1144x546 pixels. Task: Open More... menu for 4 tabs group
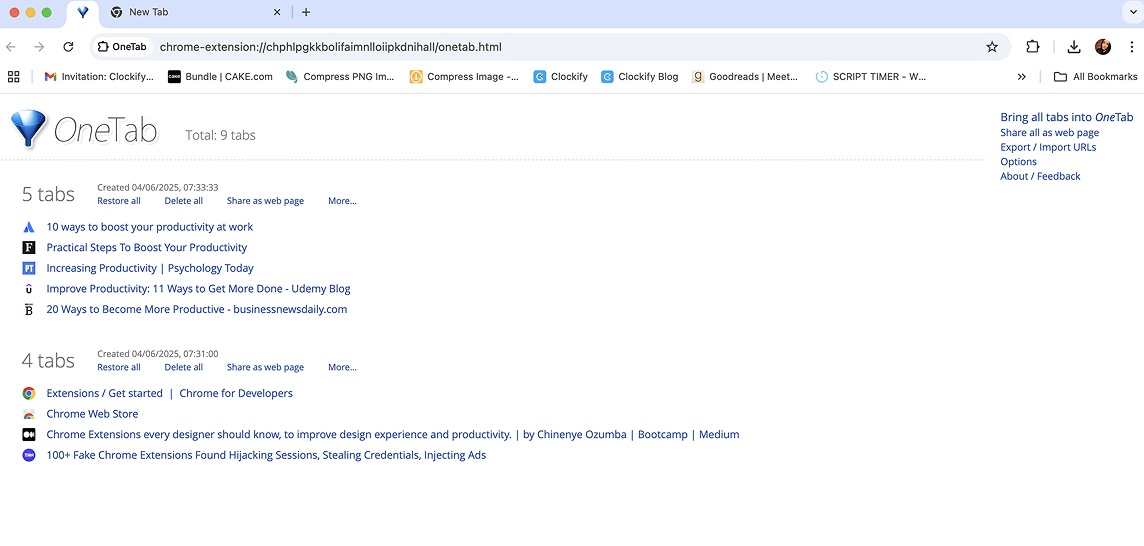click(342, 367)
